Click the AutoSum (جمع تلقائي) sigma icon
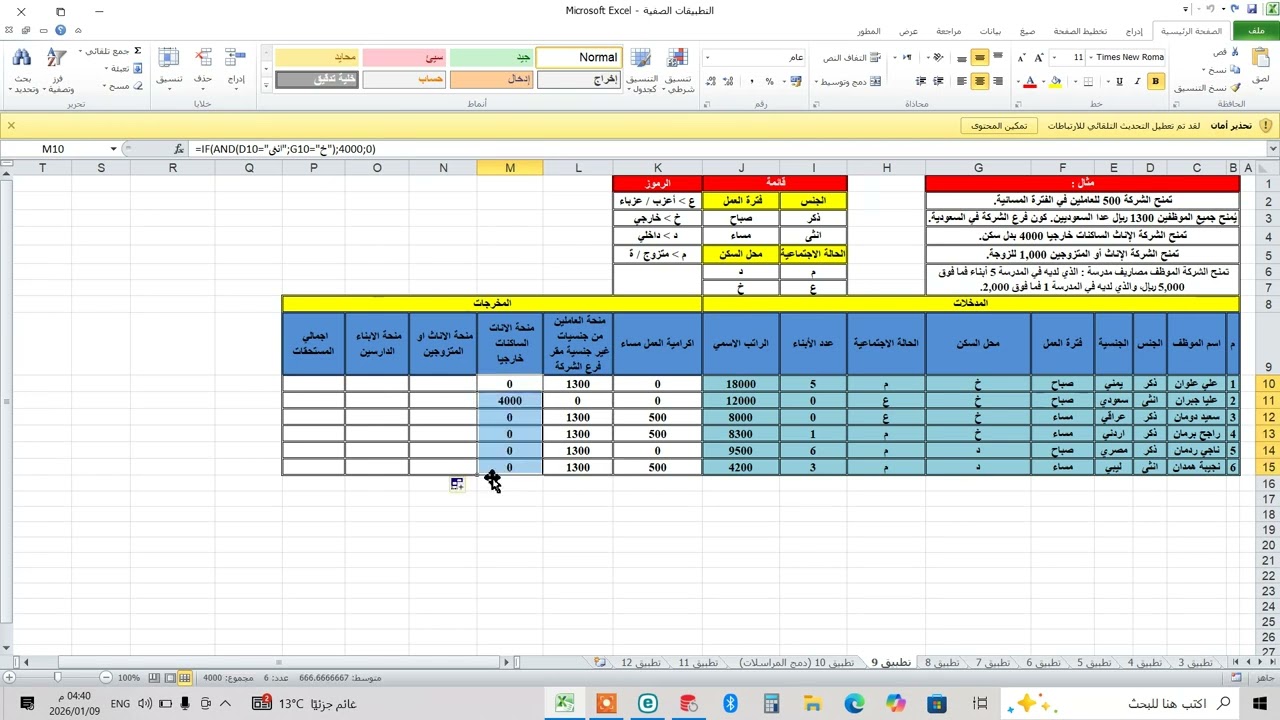 [x=137, y=51]
